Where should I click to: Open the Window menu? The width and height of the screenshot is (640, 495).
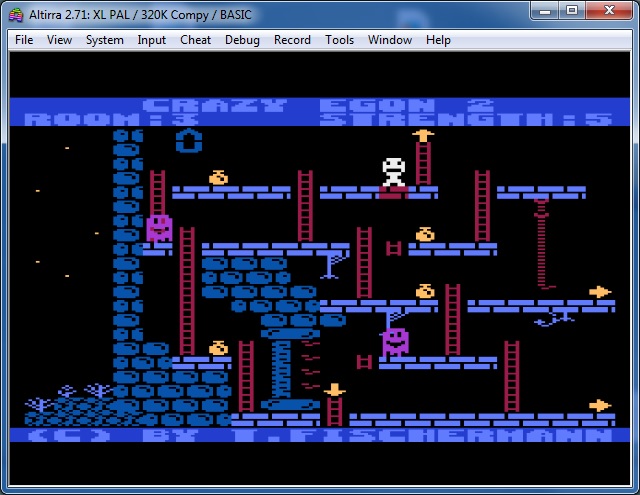click(x=390, y=40)
